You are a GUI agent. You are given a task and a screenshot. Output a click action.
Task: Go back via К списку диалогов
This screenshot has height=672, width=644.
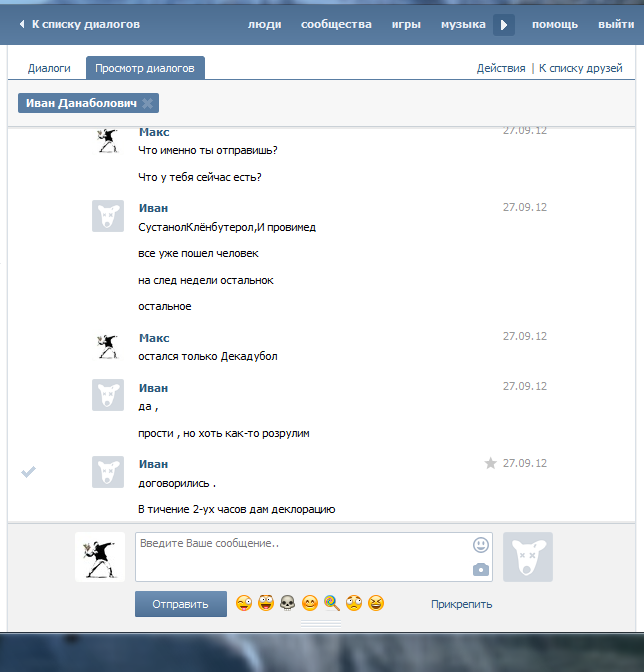(x=78, y=24)
